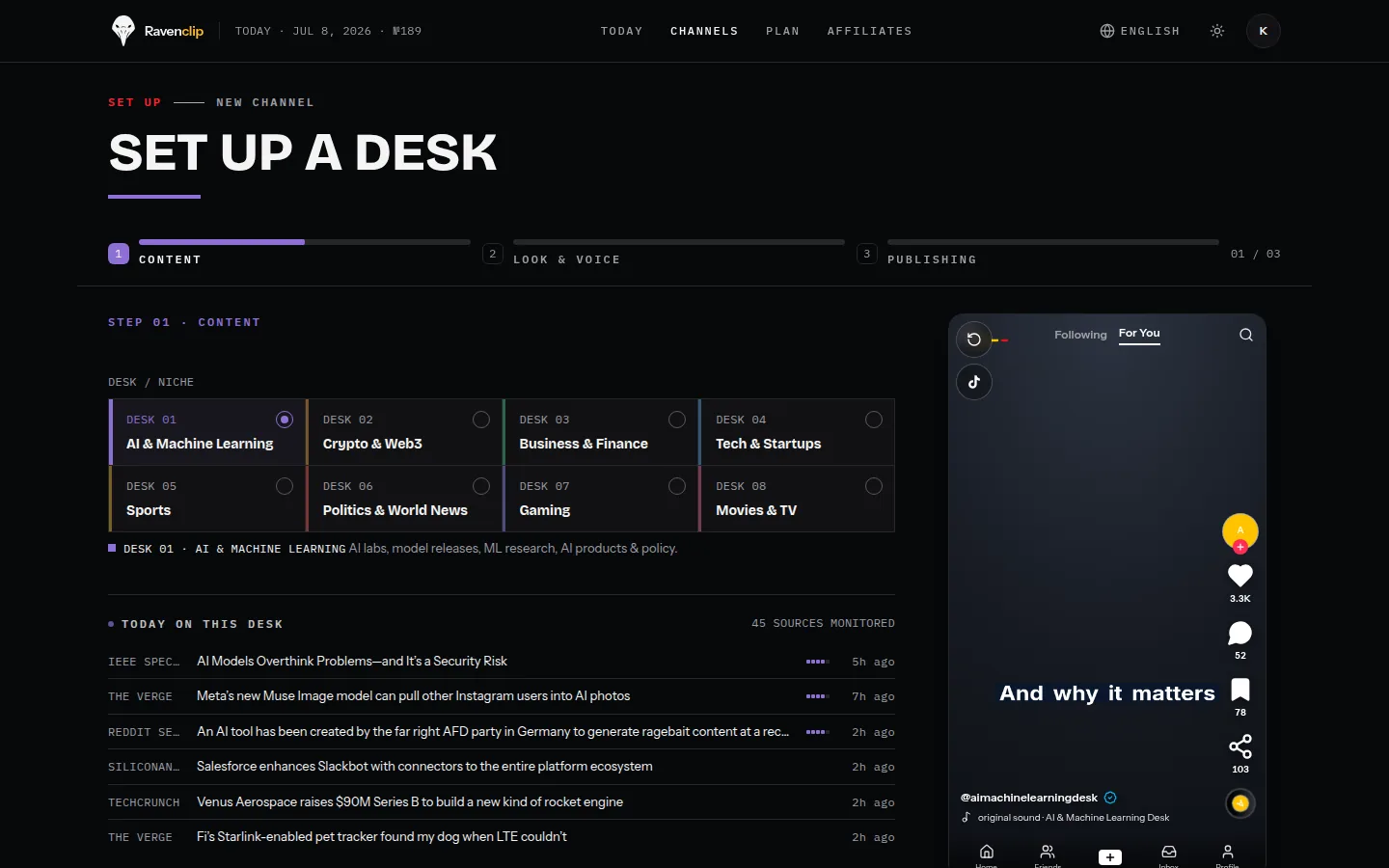This screenshot has height=868, width=1389.
Task: Click the Ravenclip raven logo
Action: pos(123,31)
